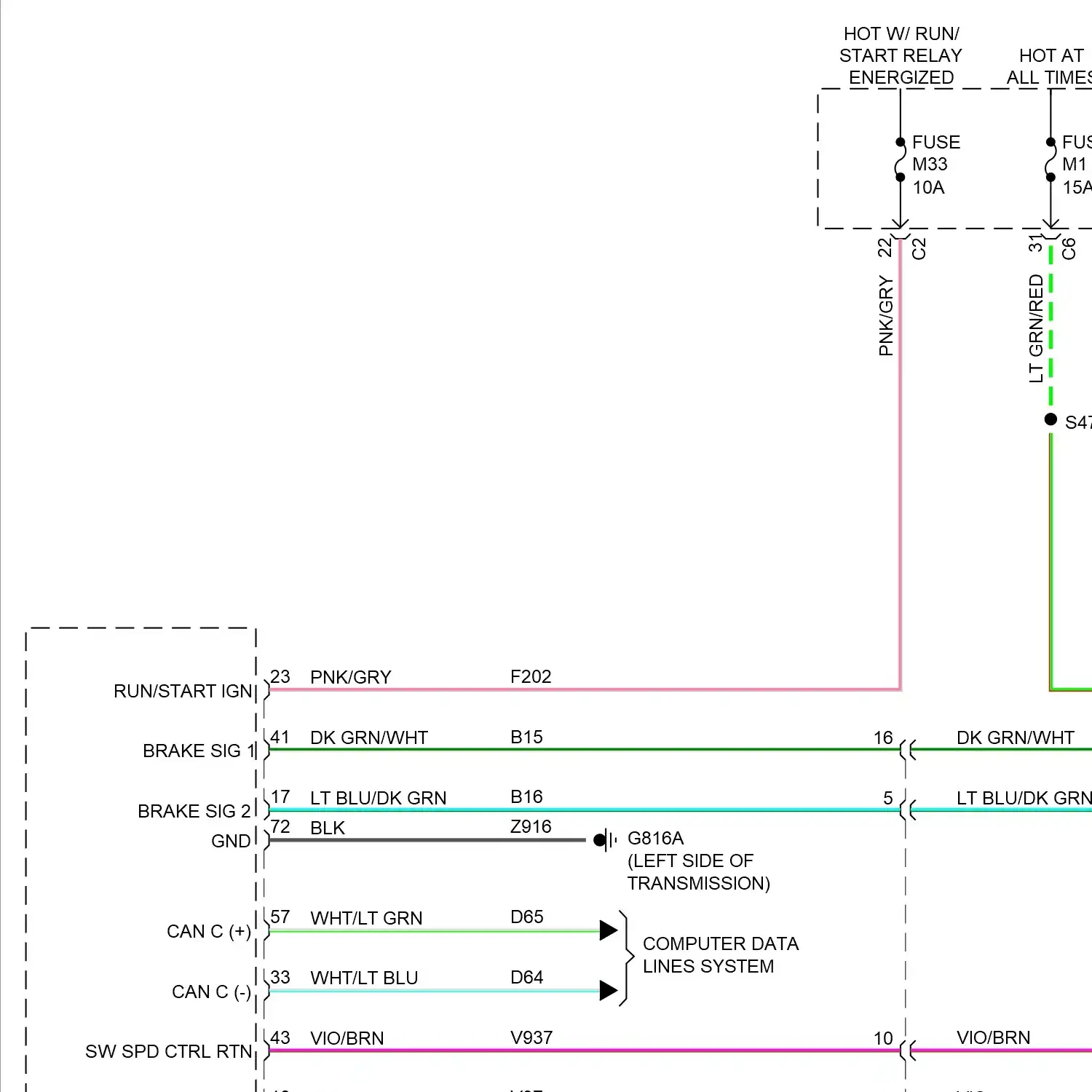
Task: Click the fuse symbol beside M1 15A
Action: 1050,160
